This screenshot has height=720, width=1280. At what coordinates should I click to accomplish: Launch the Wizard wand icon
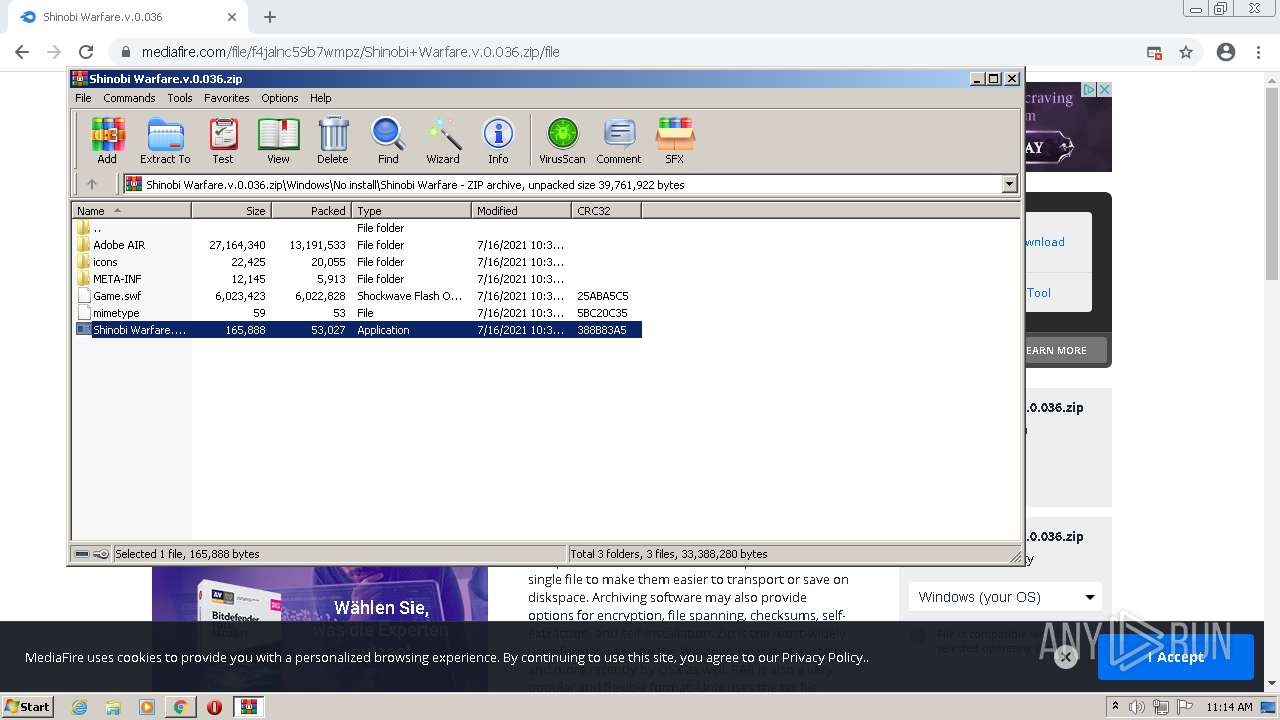click(443, 140)
